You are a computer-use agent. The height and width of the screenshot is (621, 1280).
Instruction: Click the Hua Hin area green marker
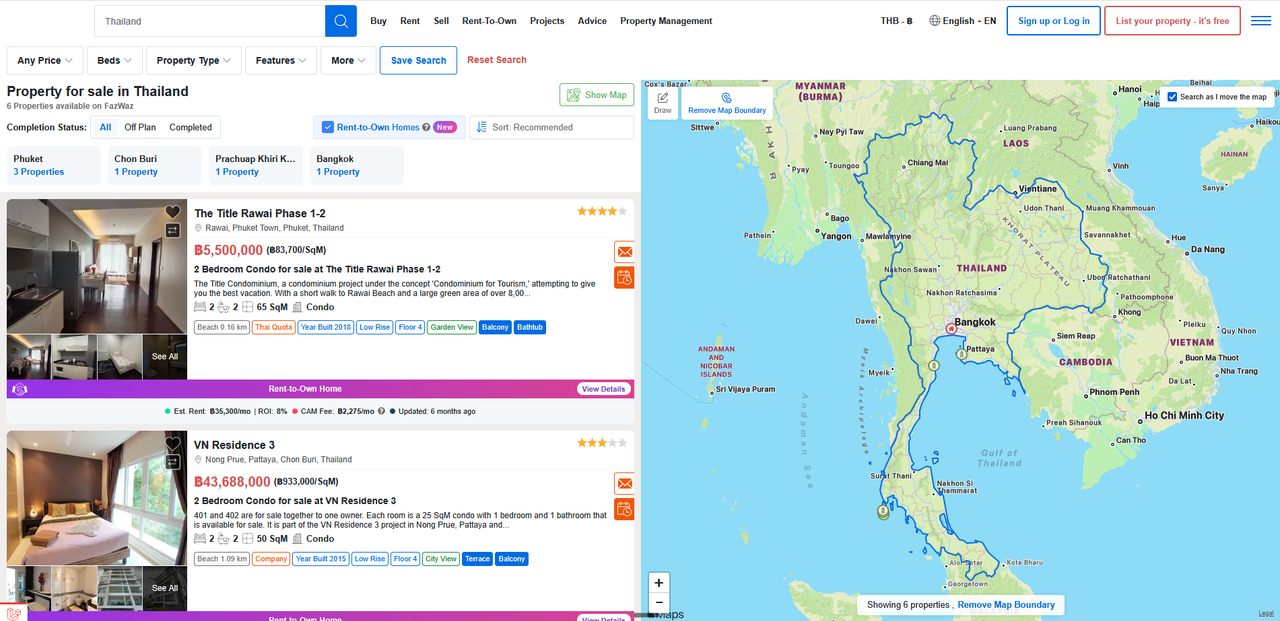pos(934,366)
